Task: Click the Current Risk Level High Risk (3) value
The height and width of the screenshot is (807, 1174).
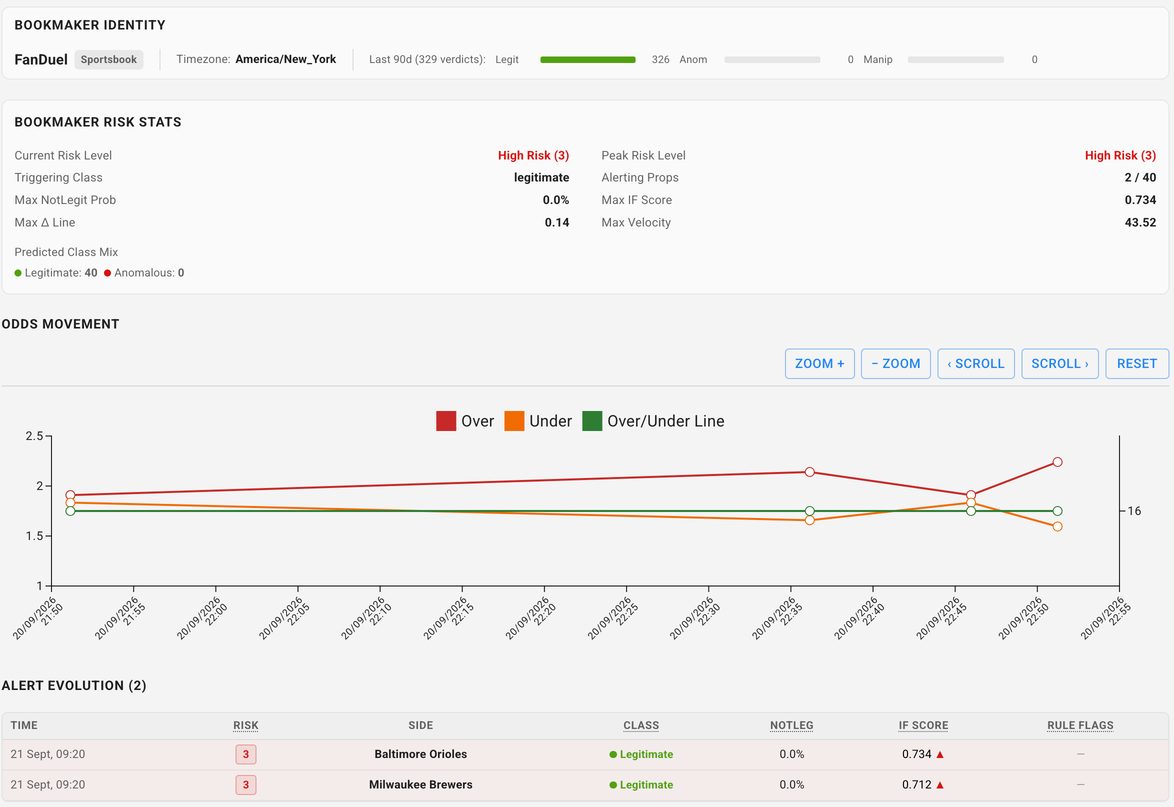Action: click(533, 155)
